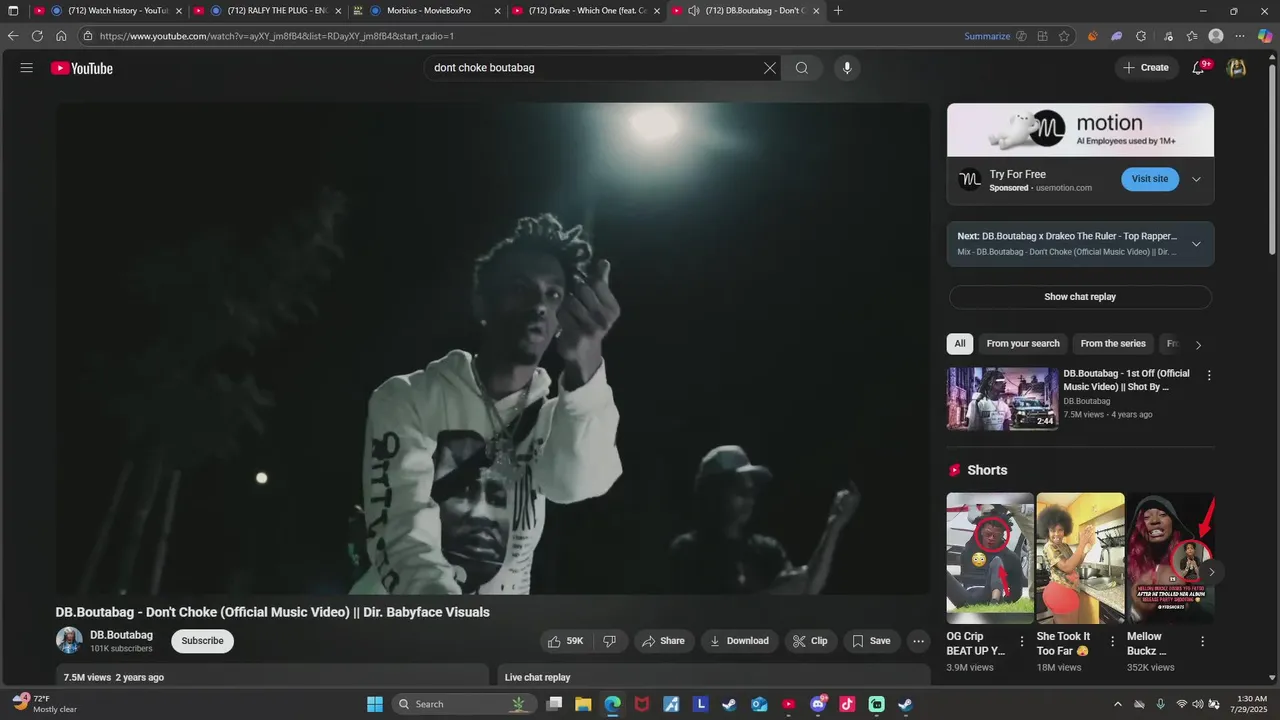The image size is (1280, 720).
Task: Subscribe to DB.Boutabag channel
Action: point(202,641)
